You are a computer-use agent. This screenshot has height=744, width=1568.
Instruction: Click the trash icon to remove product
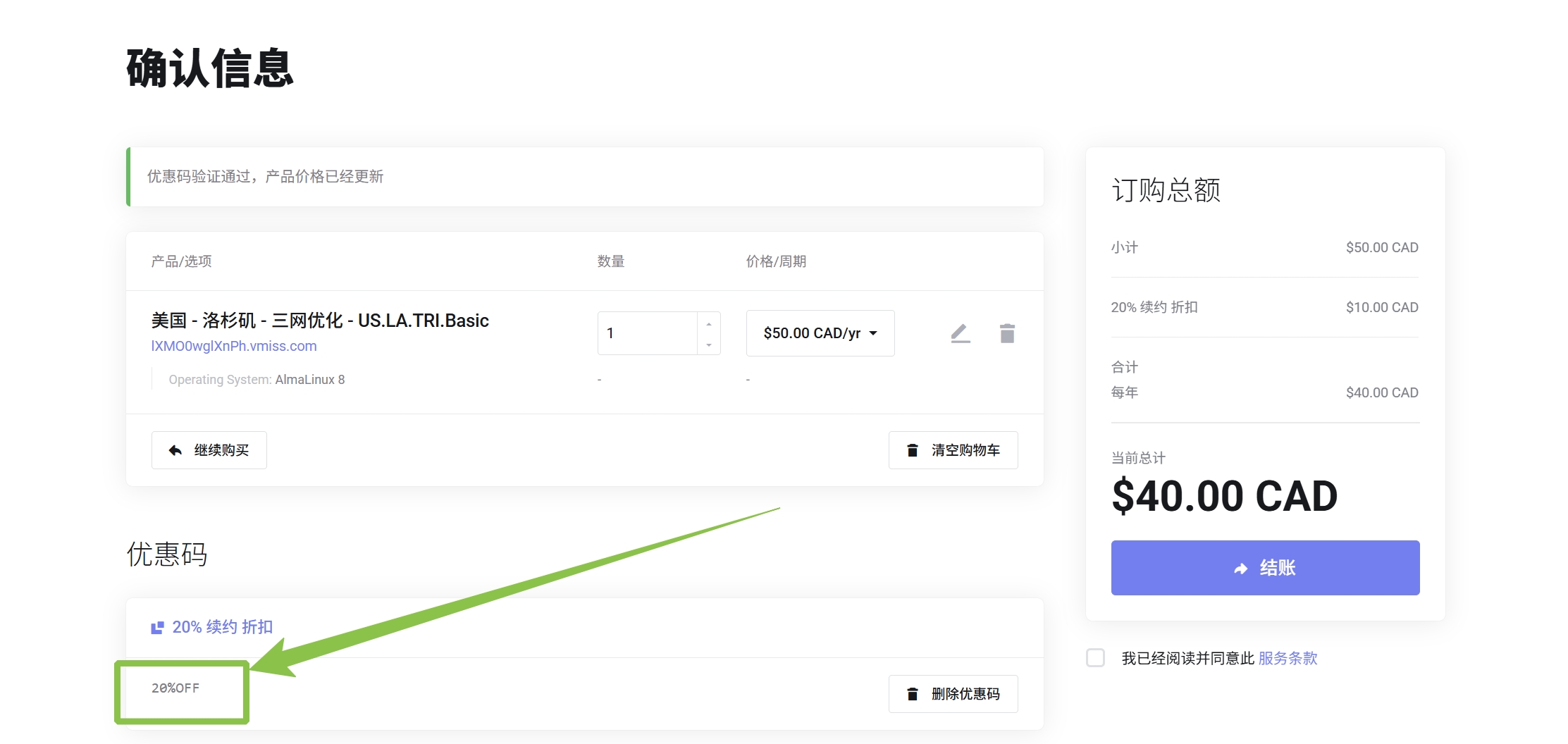click(x=1007, y=333)
